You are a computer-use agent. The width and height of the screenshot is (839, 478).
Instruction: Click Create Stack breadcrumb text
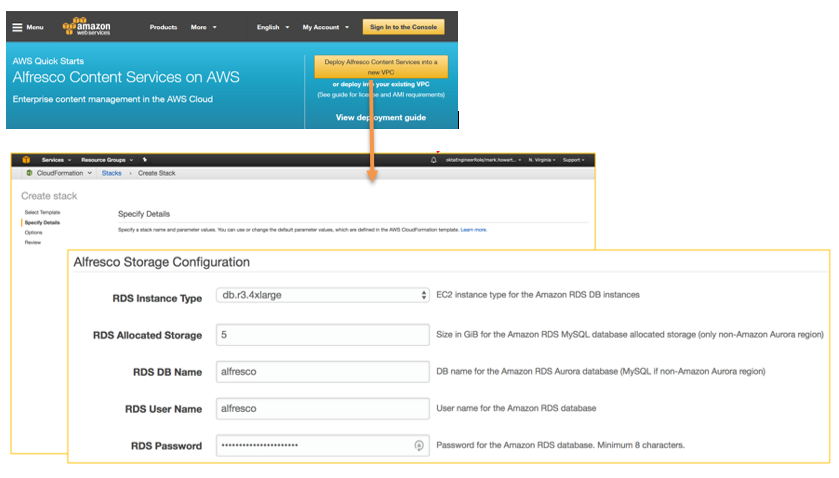pyautogui.click(x=157, y=173)
